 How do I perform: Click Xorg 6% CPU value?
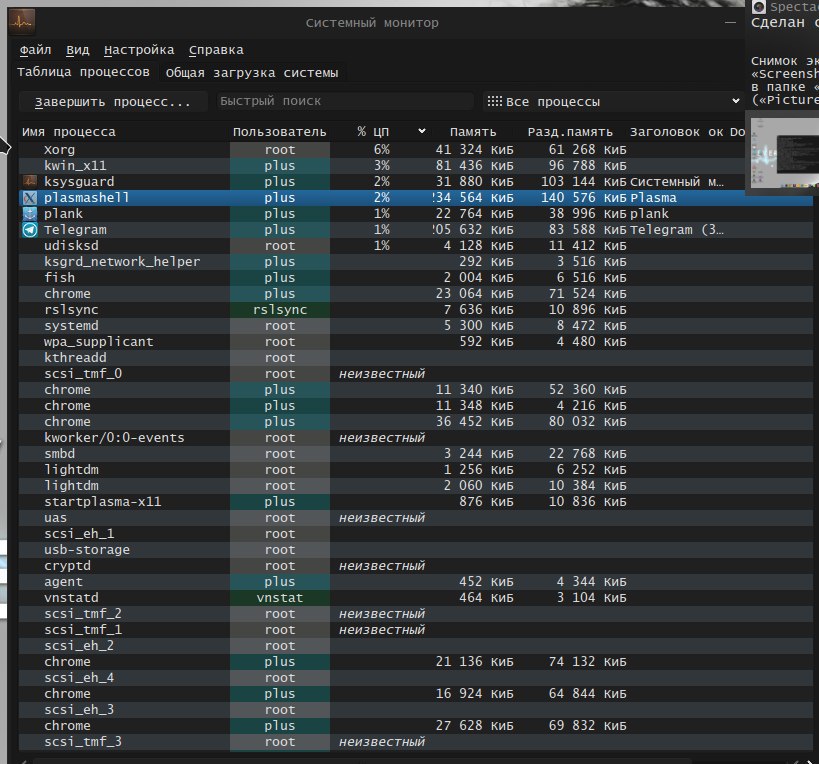(x=381, y=149)
